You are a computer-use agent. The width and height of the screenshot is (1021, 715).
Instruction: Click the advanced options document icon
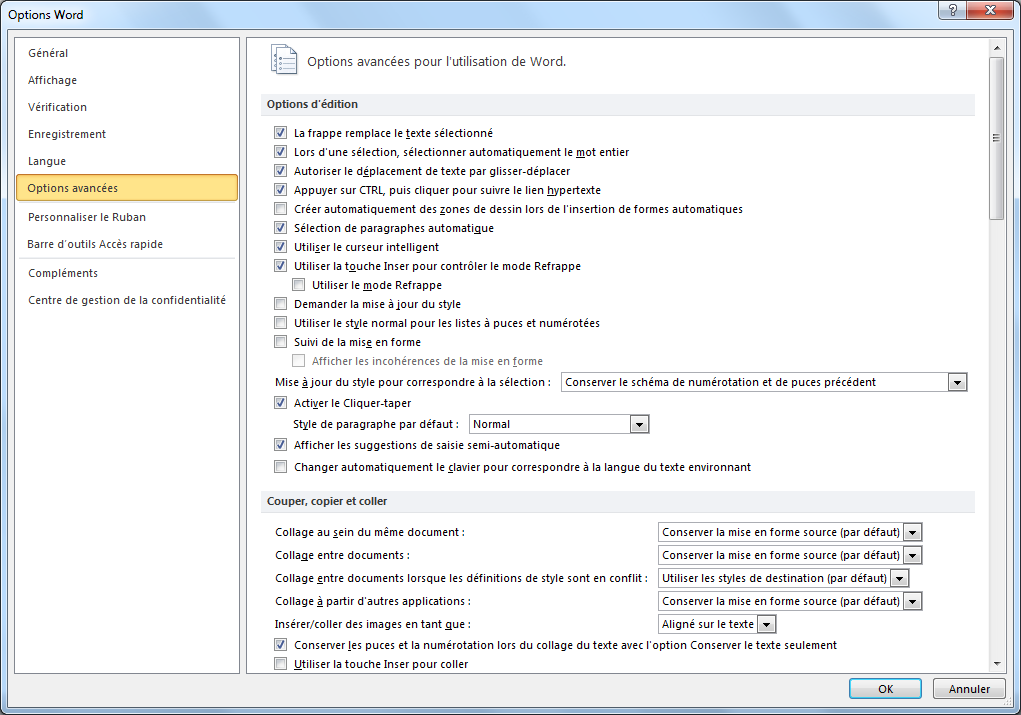click(x=284, y=60)
